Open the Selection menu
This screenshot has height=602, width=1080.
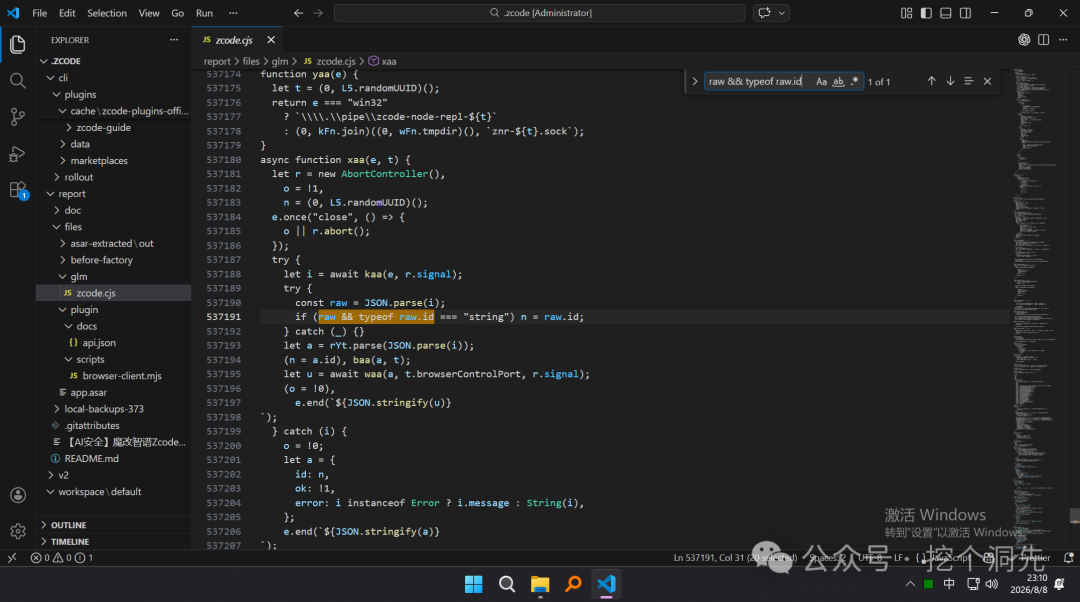point(107,13)
